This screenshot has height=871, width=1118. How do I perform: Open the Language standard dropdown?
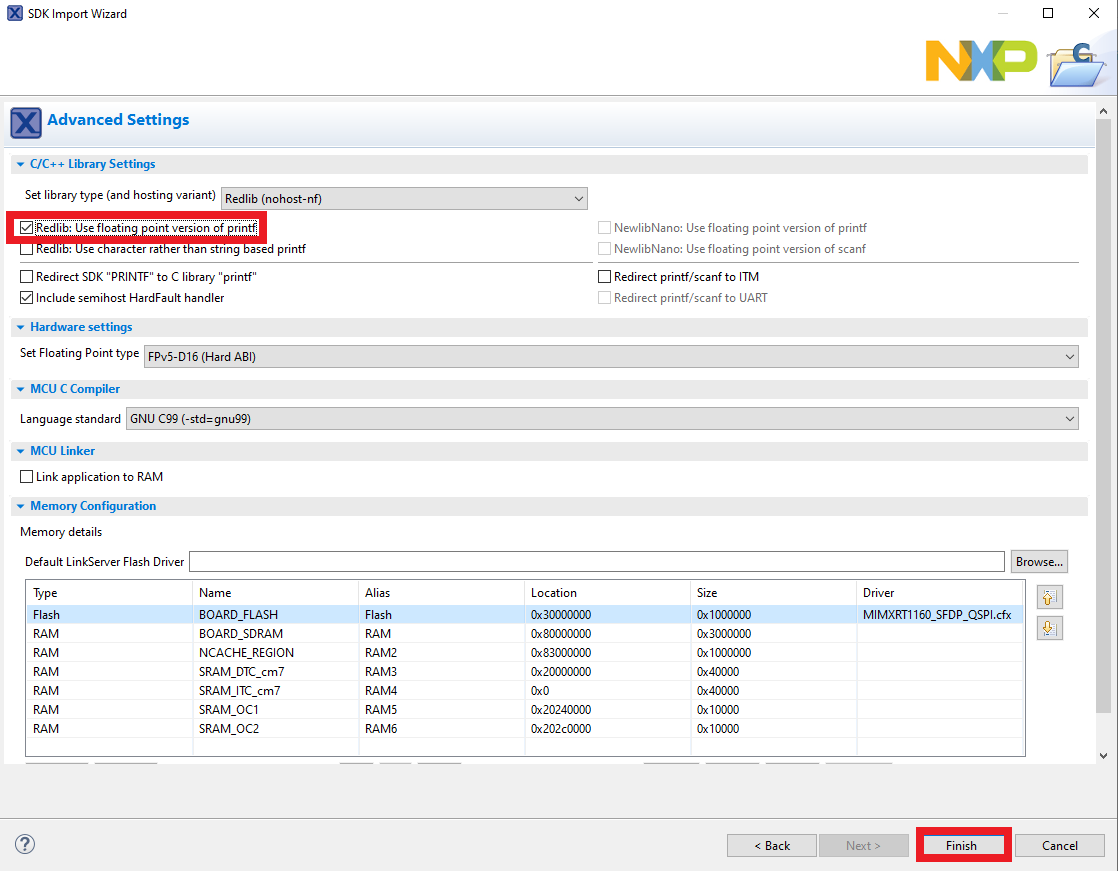[601, 419]
